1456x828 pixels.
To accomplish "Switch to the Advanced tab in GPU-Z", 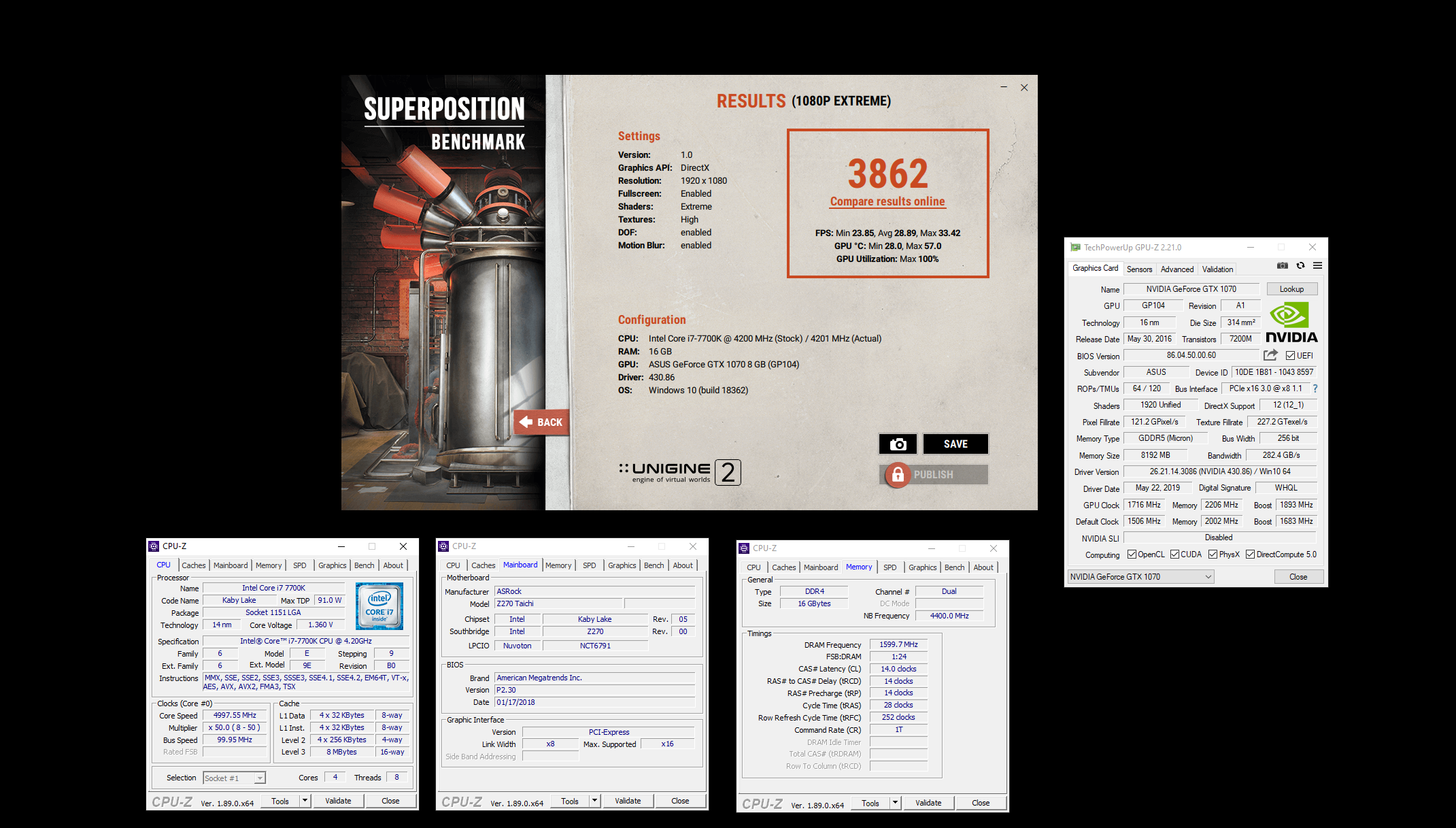I will (1176, 269).
